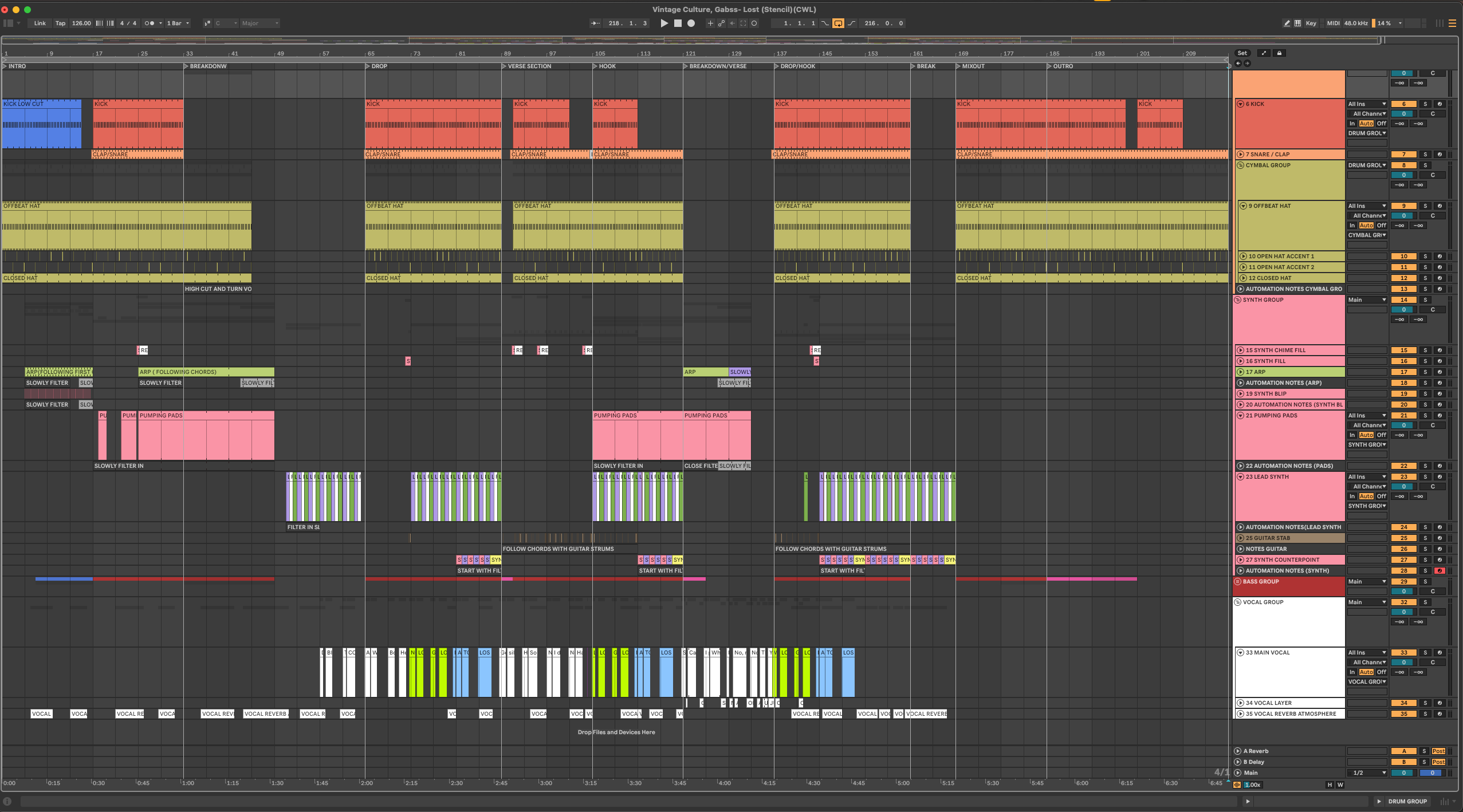Open MIDI map mode

point(1333,23)
